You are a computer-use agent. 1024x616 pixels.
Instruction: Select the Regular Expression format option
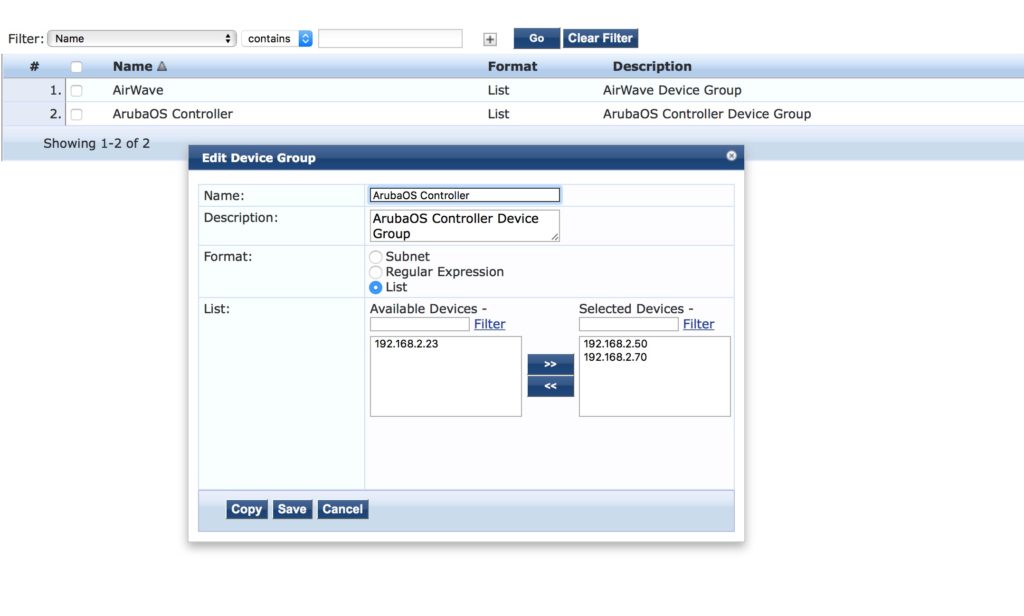pyautogui.click(x=376, y=272)
